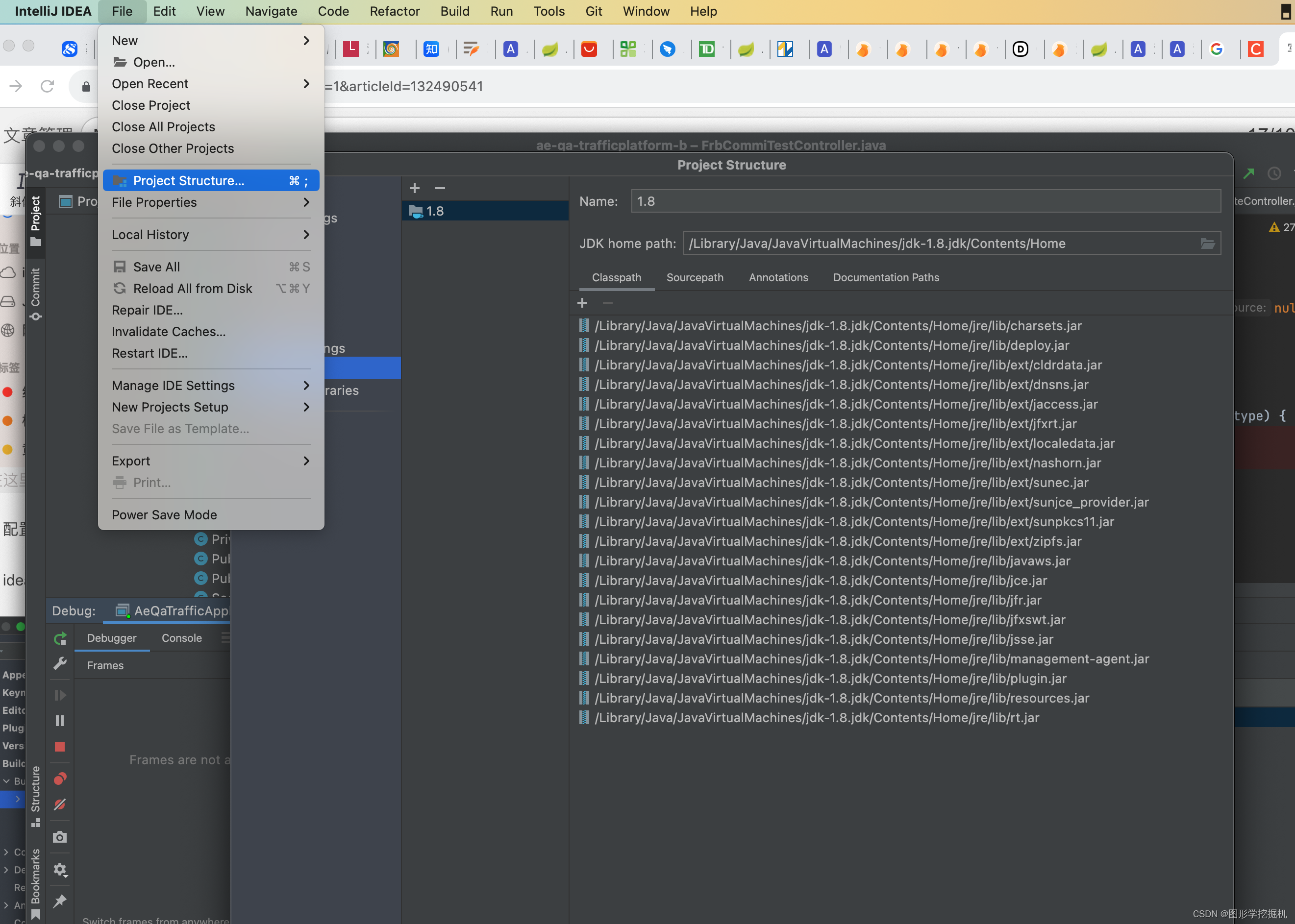
Task: Choose Open... from File menu
Action: (x=211, y=62)
